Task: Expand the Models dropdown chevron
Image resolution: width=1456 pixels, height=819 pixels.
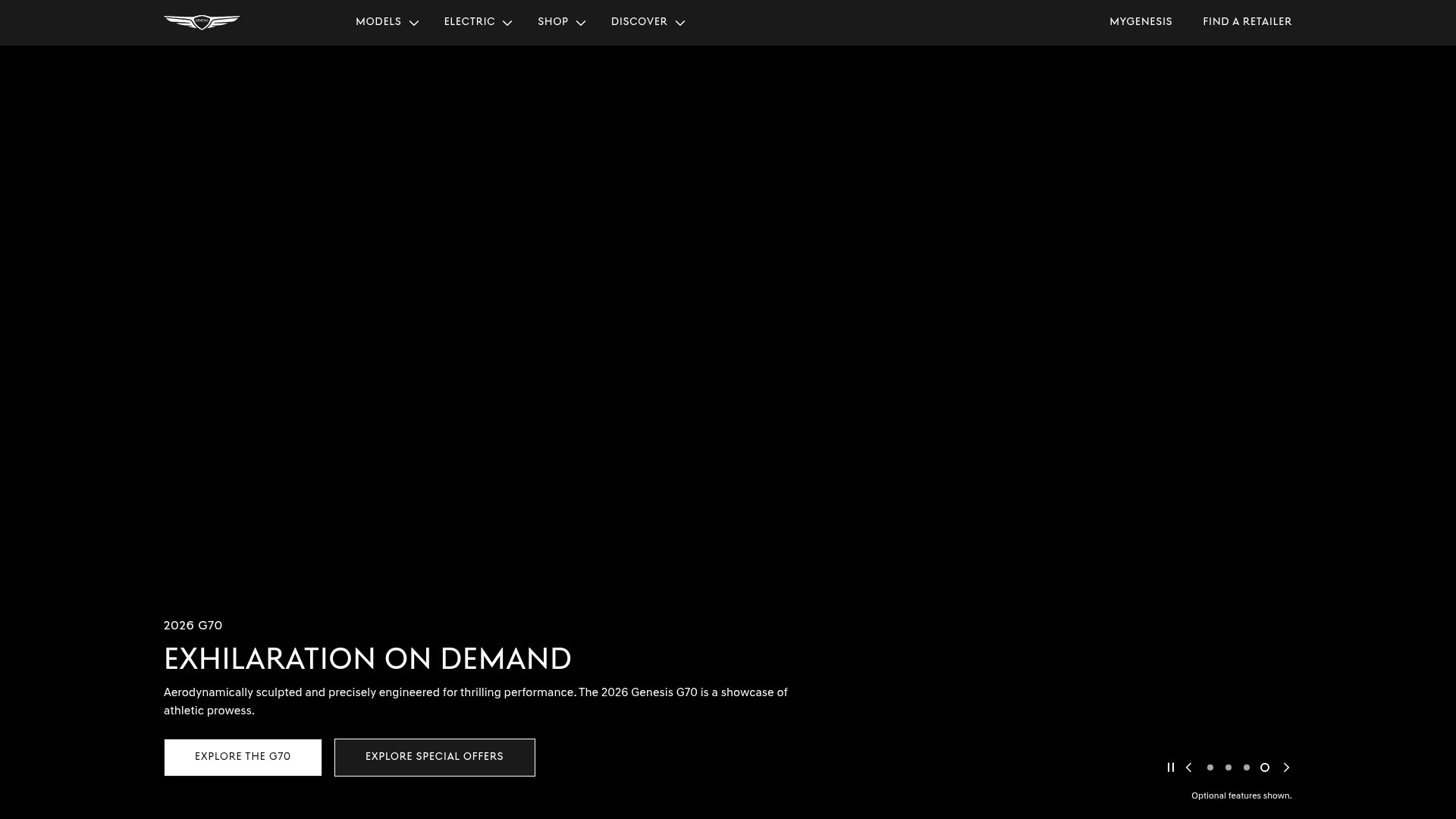Action: click(x=413, y=23)
